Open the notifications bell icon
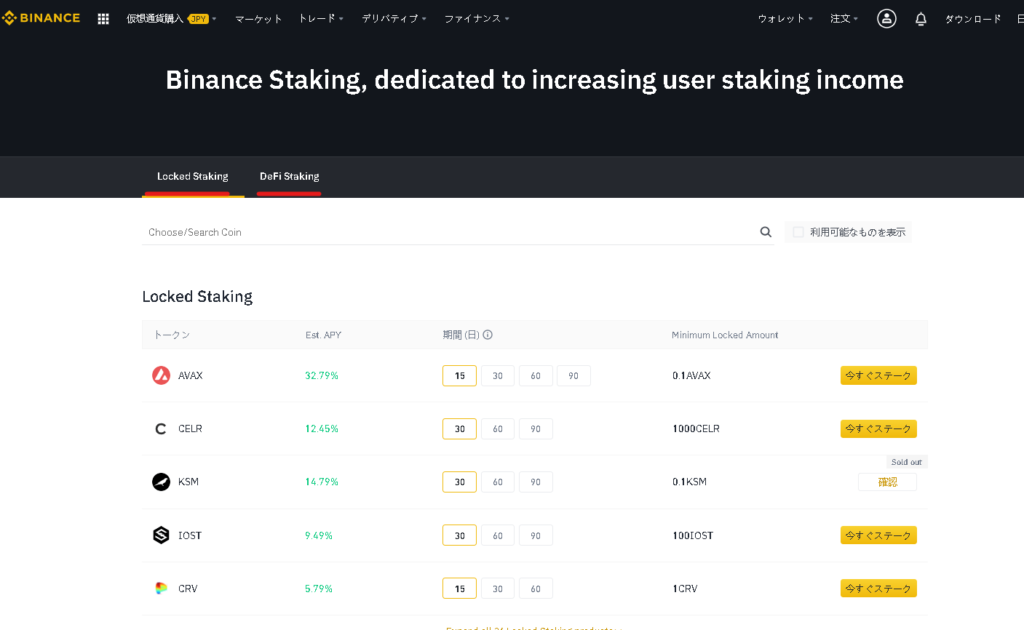The width and height of the screenshot is (1024, 630). click(921, 19)
